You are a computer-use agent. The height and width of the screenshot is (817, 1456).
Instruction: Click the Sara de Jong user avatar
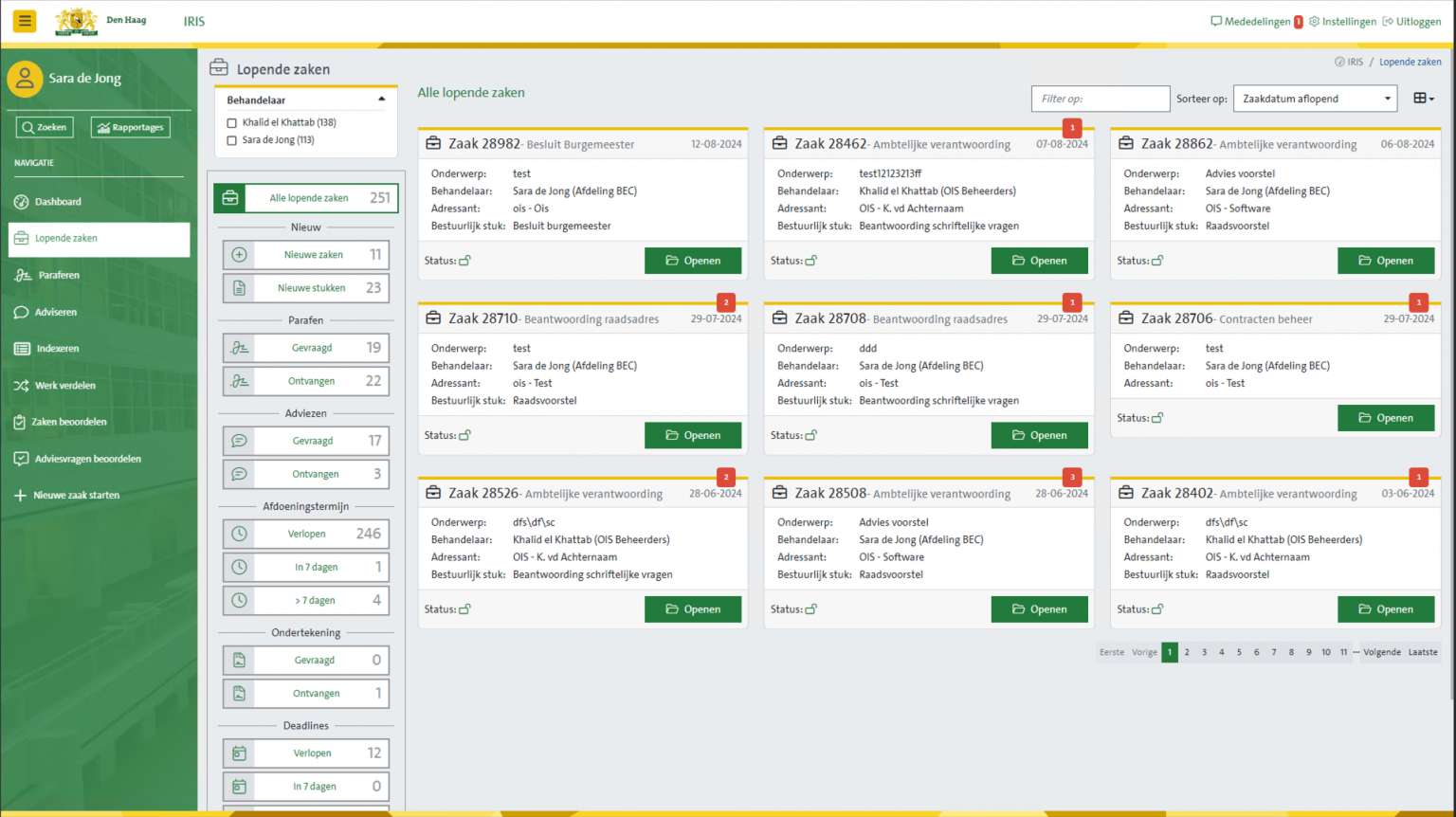25,79
